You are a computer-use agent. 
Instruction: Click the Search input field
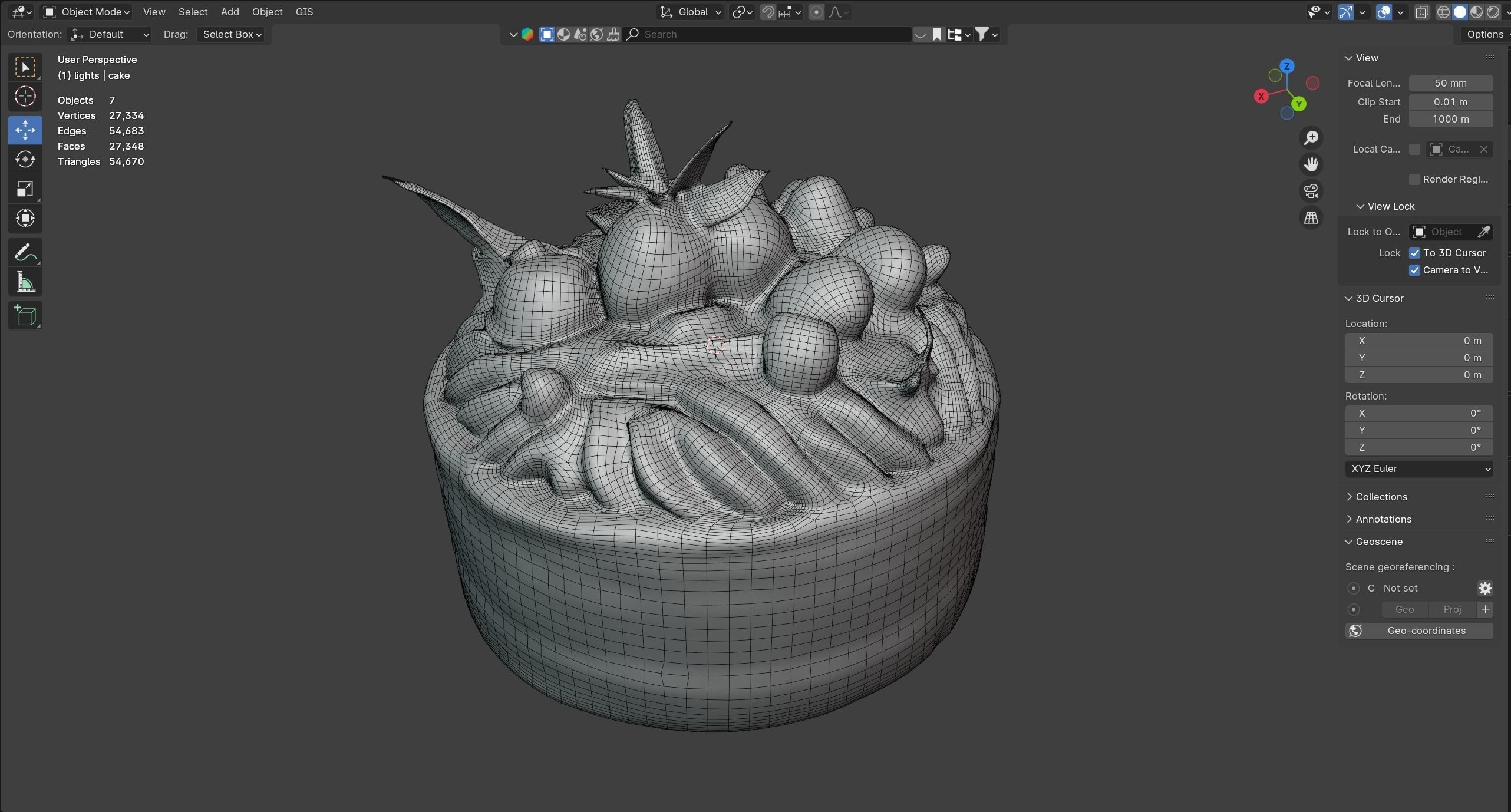pyautogui.click(x=767, y=34)
